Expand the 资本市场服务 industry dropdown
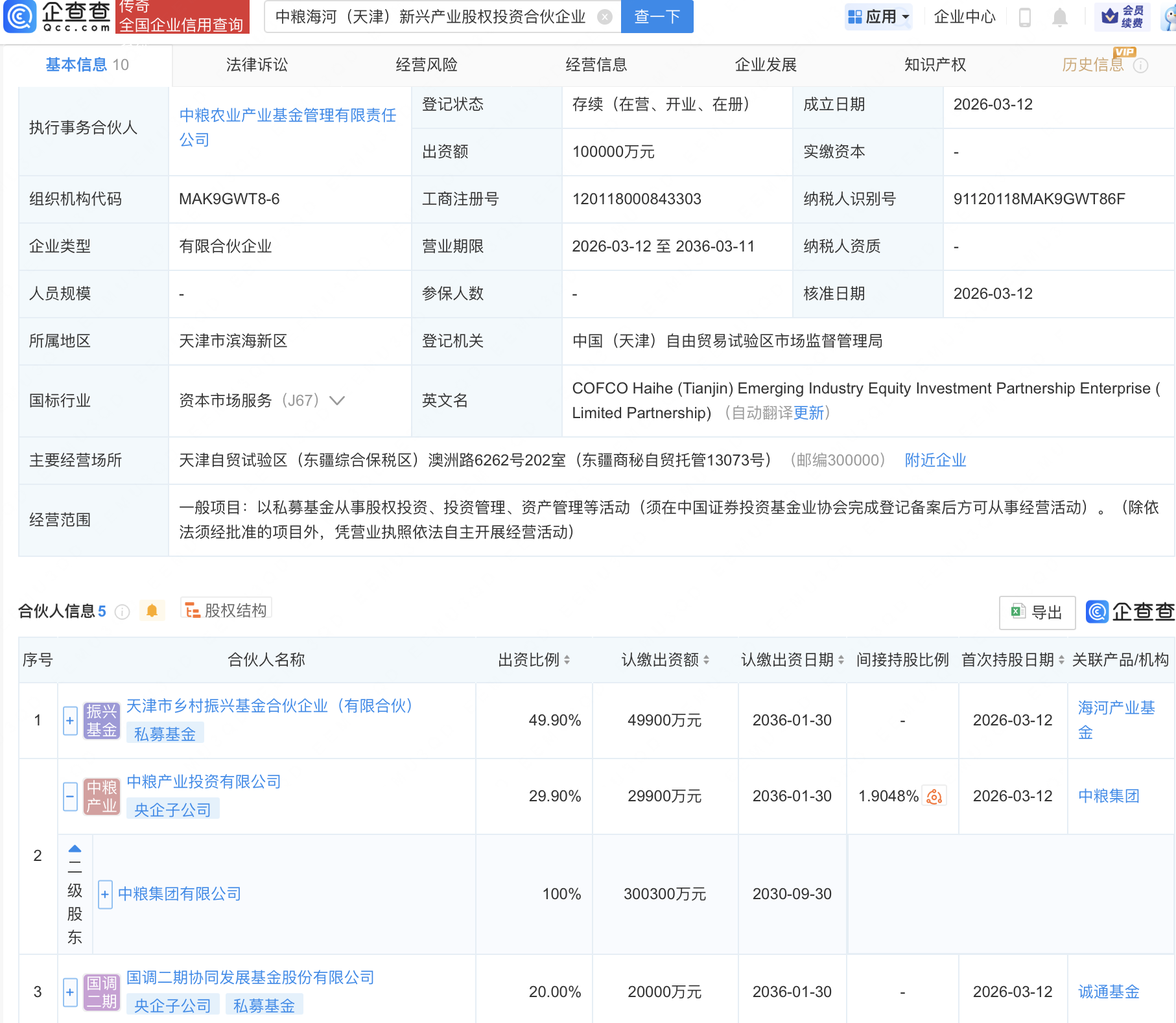Viewport: 1176px width, 1023px height. [x=337, y=401]
